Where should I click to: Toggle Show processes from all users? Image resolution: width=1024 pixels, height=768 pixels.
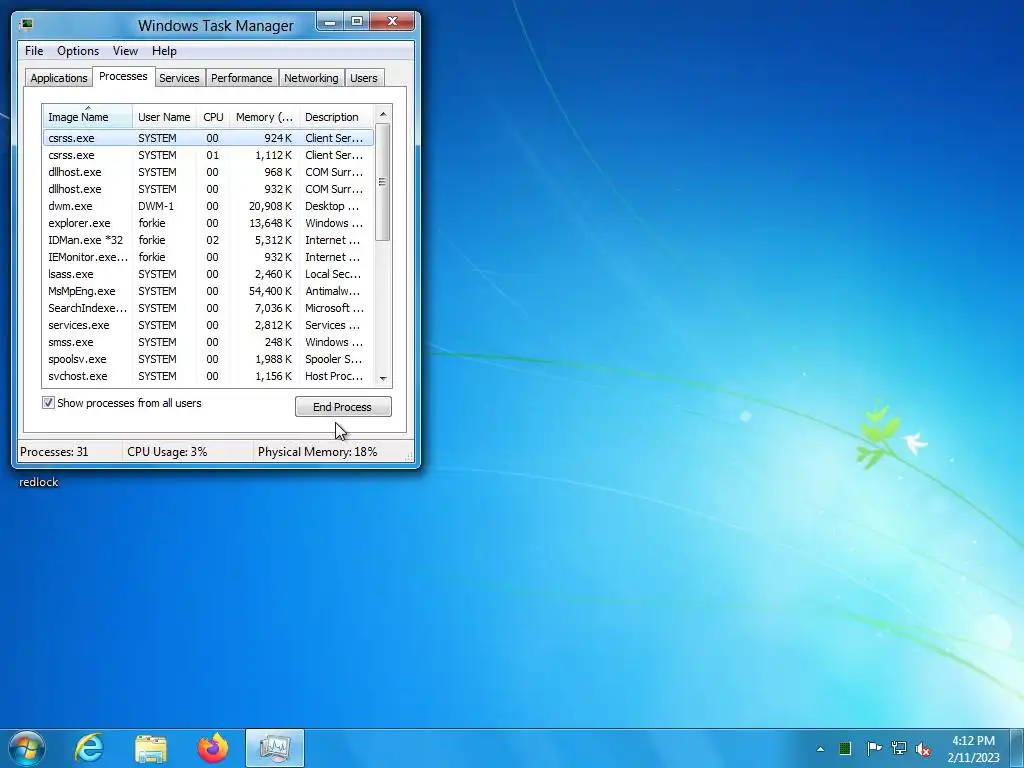48,403
